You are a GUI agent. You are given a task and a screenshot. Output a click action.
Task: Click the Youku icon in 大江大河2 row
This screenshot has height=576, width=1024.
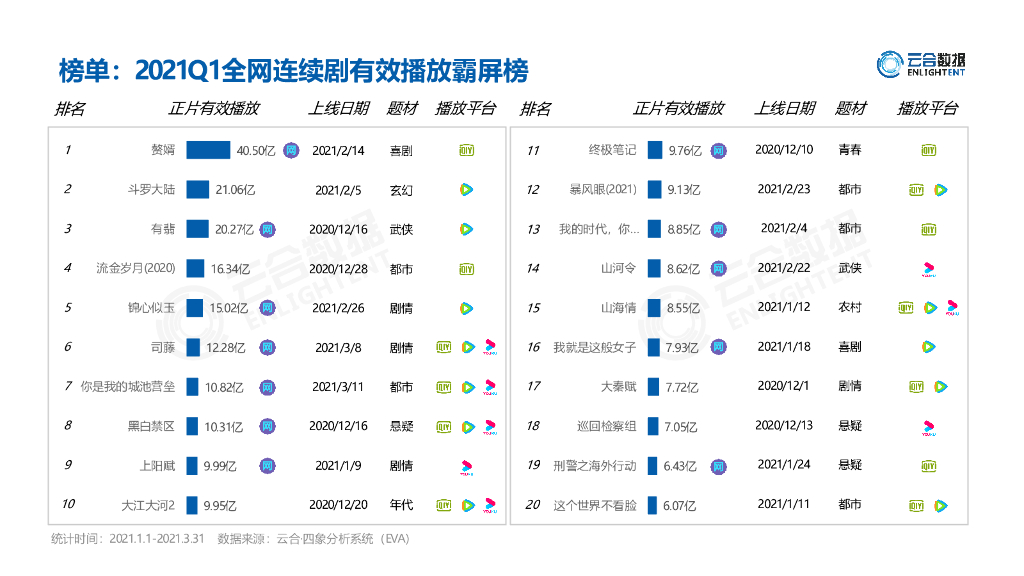click(x=490, y=505)
